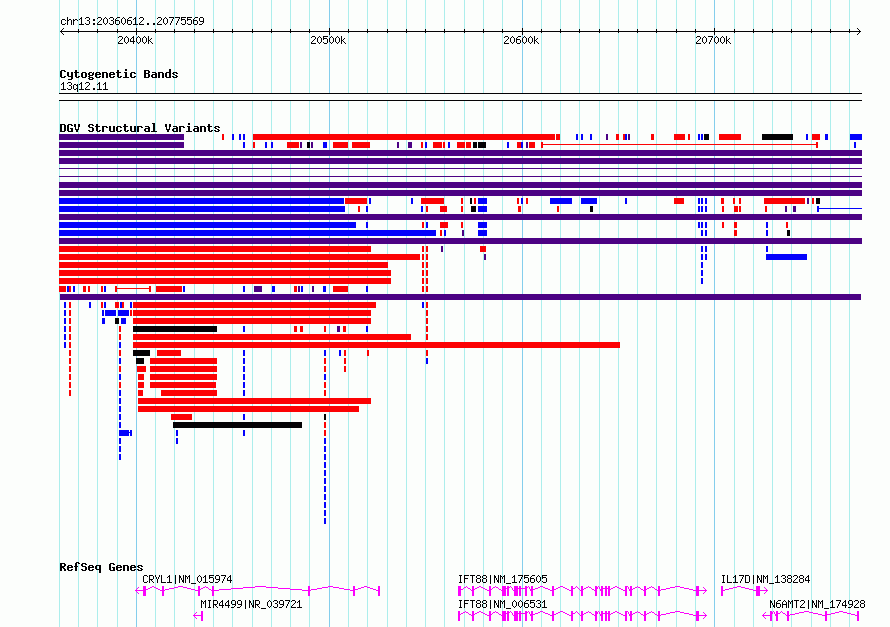This screenshot has width=890, height=627.
Task: Select the IFT88 NM_006531 transcript glyph
Action: click(582, 616)
